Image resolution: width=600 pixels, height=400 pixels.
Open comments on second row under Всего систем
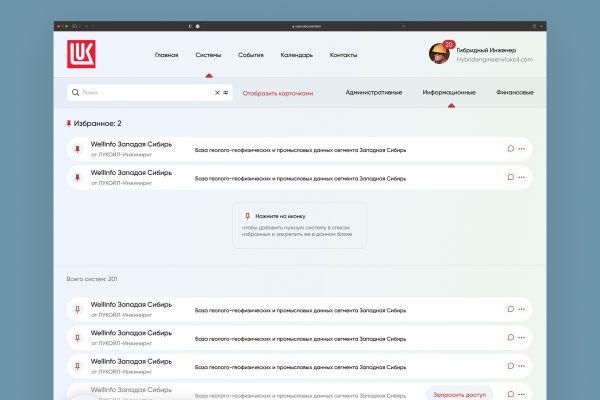tap(510, 337)
